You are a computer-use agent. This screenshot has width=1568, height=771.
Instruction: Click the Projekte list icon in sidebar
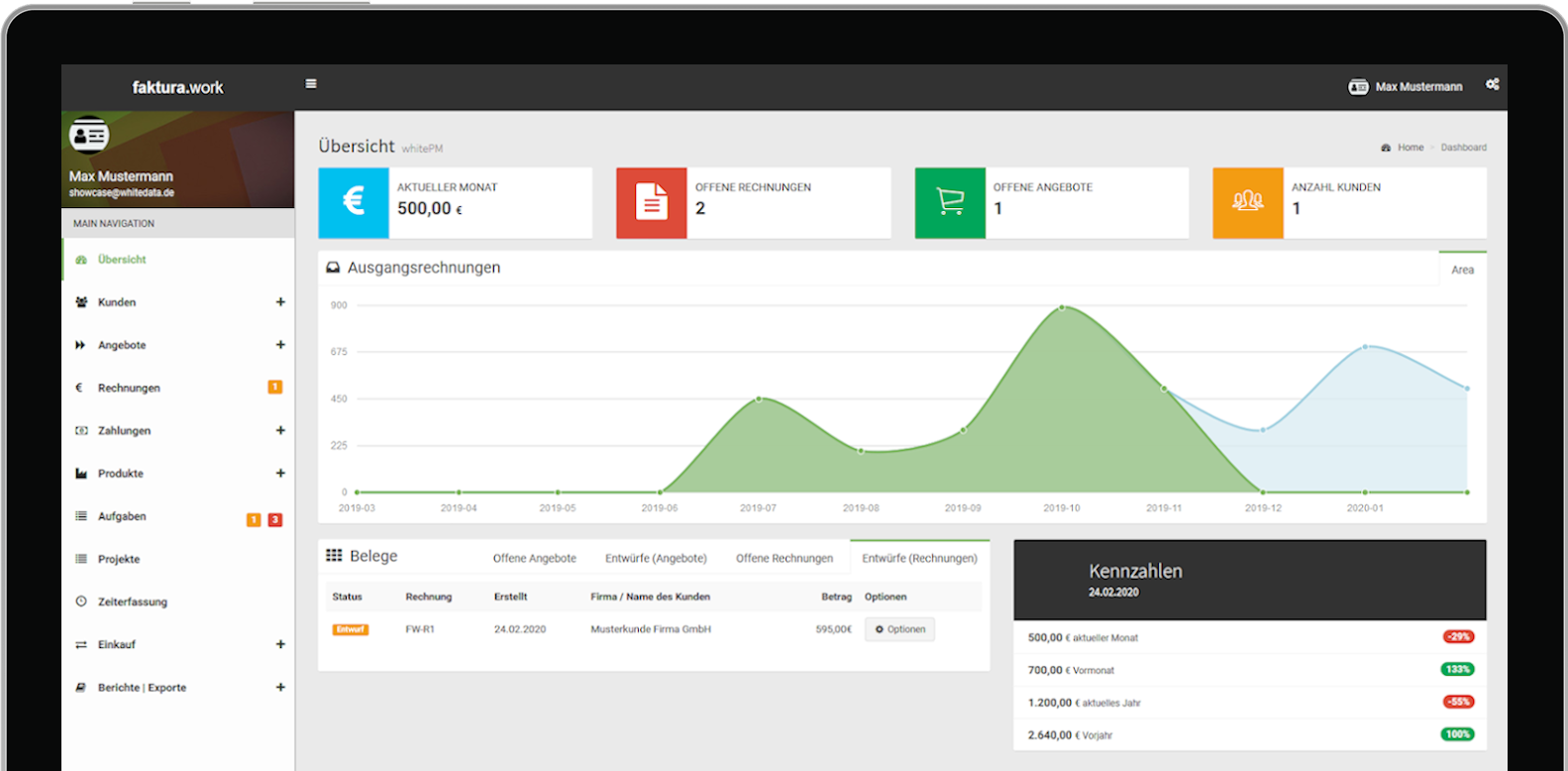(81, 559)
